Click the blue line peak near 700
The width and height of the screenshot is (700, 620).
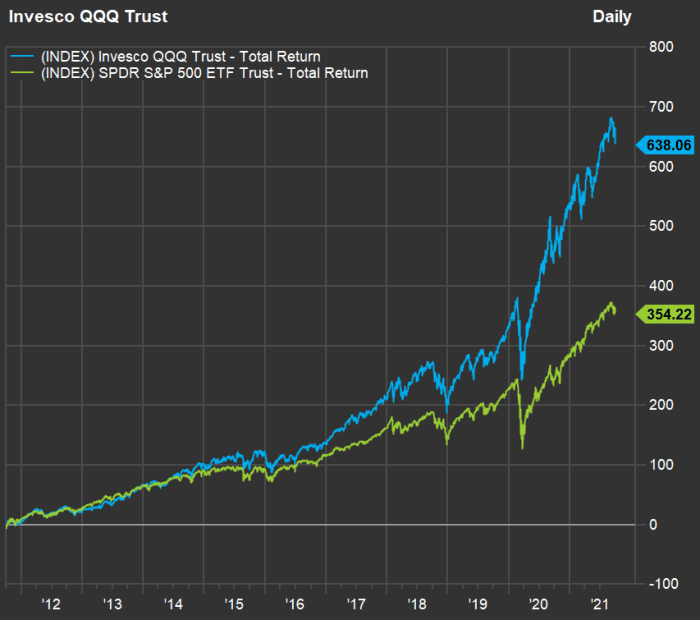point(611,118)
